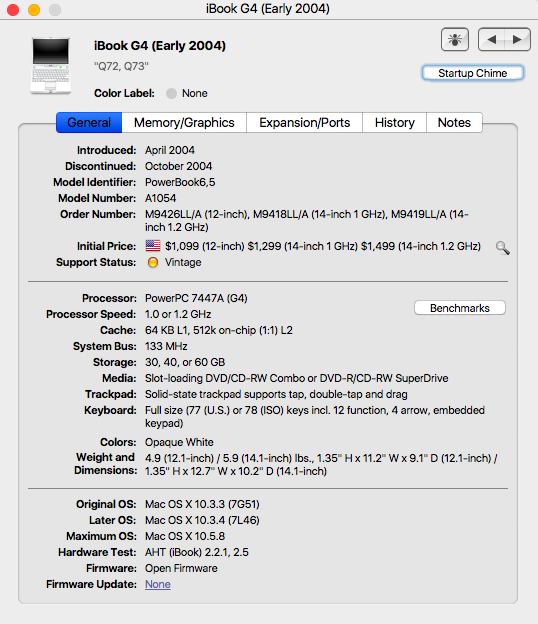The image size is (538, 624).
Task: Open the Color Label gray dot selector
Action: click(172, 94)
